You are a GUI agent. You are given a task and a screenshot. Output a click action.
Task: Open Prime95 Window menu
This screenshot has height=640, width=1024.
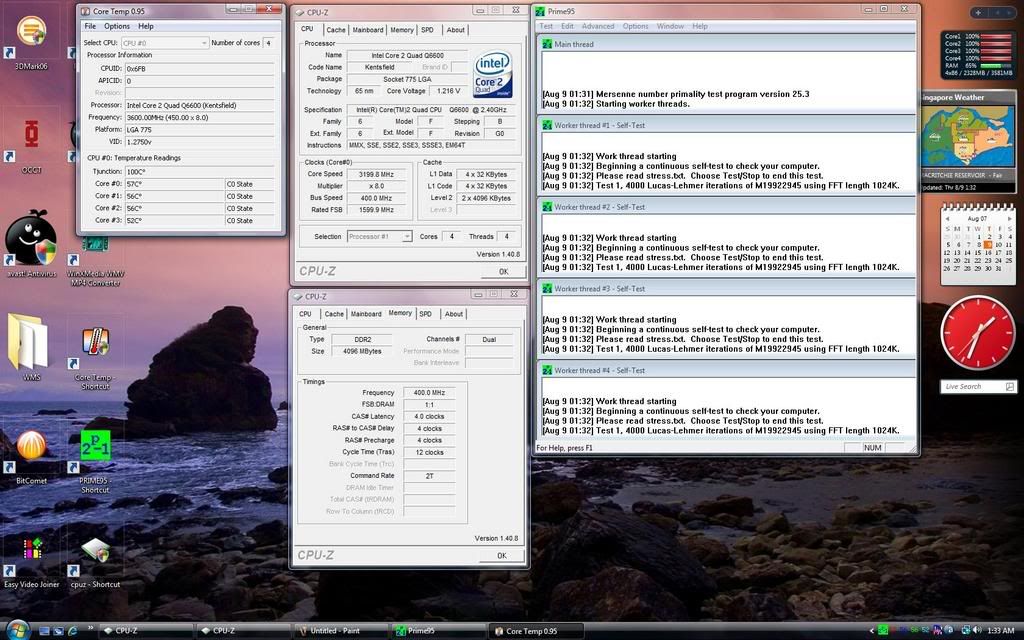(x=670, y=26)
